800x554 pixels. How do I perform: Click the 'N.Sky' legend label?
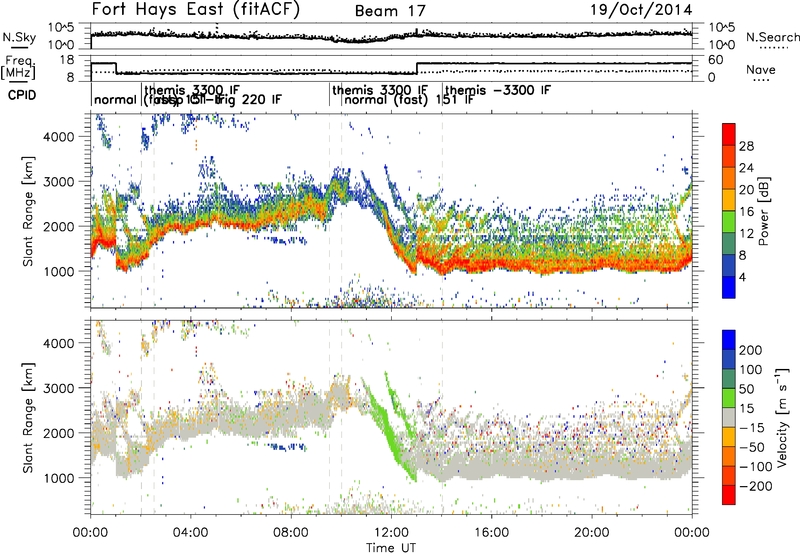coord(19,38)
